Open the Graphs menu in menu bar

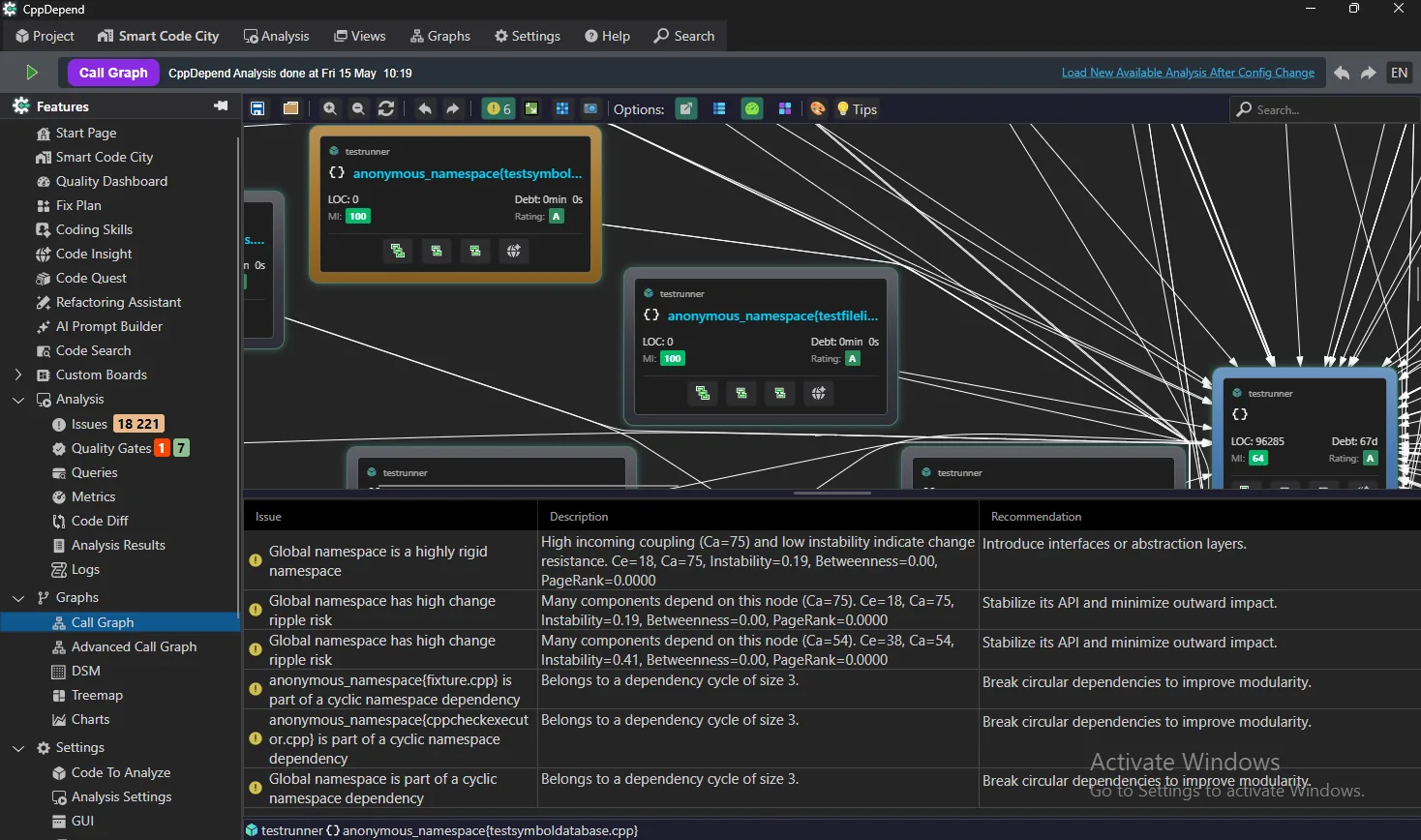click(440, 36)
